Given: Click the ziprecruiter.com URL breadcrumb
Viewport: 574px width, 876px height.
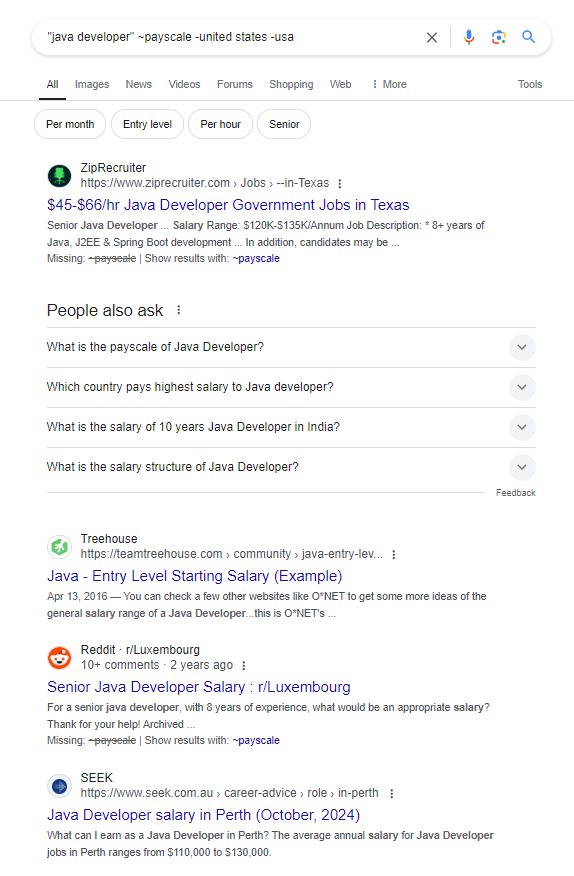Looking at the screenshot, I should coord(205,183).
